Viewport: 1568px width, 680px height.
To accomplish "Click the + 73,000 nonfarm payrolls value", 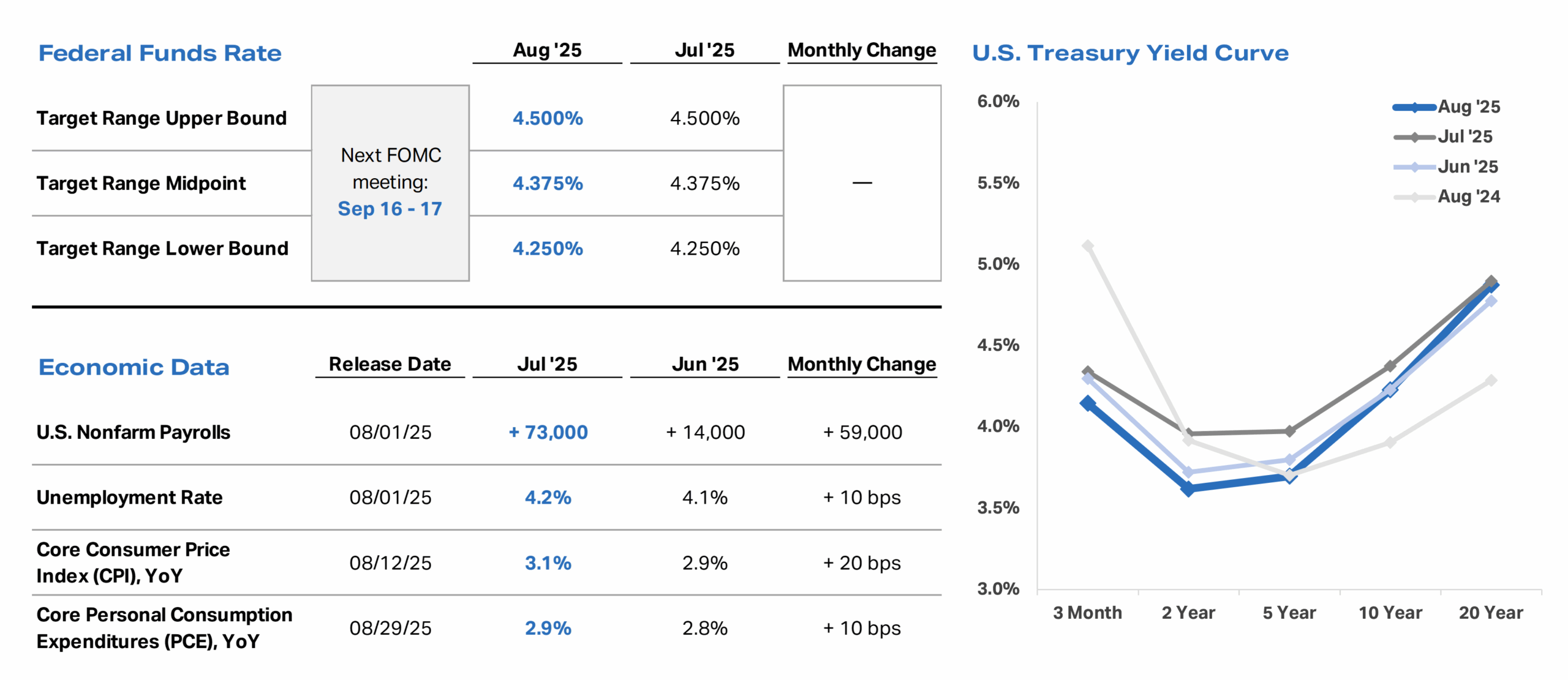I will tap(548, 432).
